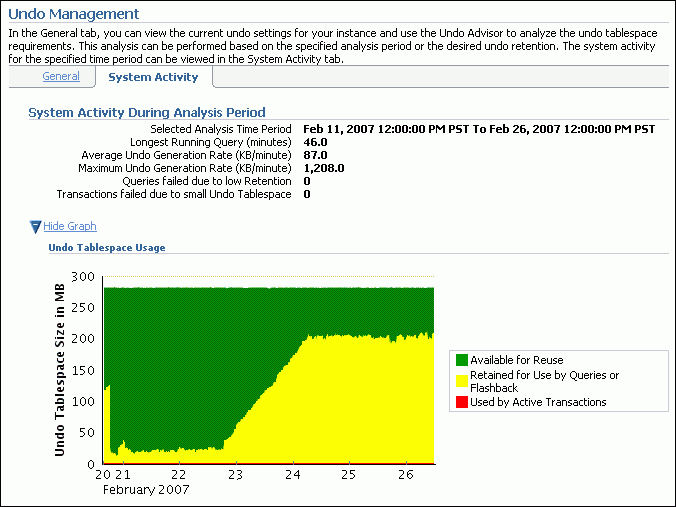Click the green Available for Reuse swatch
The height and width of the screenshot is (507, 676).
click(461, 360)
